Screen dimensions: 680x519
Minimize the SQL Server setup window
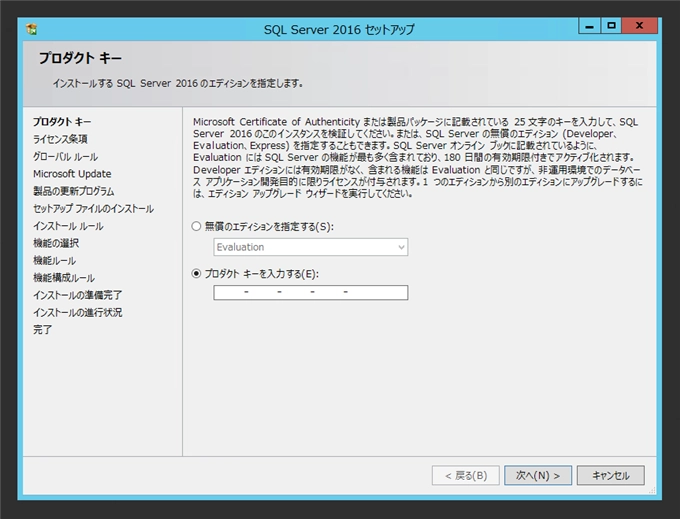(x=589, y=26)
